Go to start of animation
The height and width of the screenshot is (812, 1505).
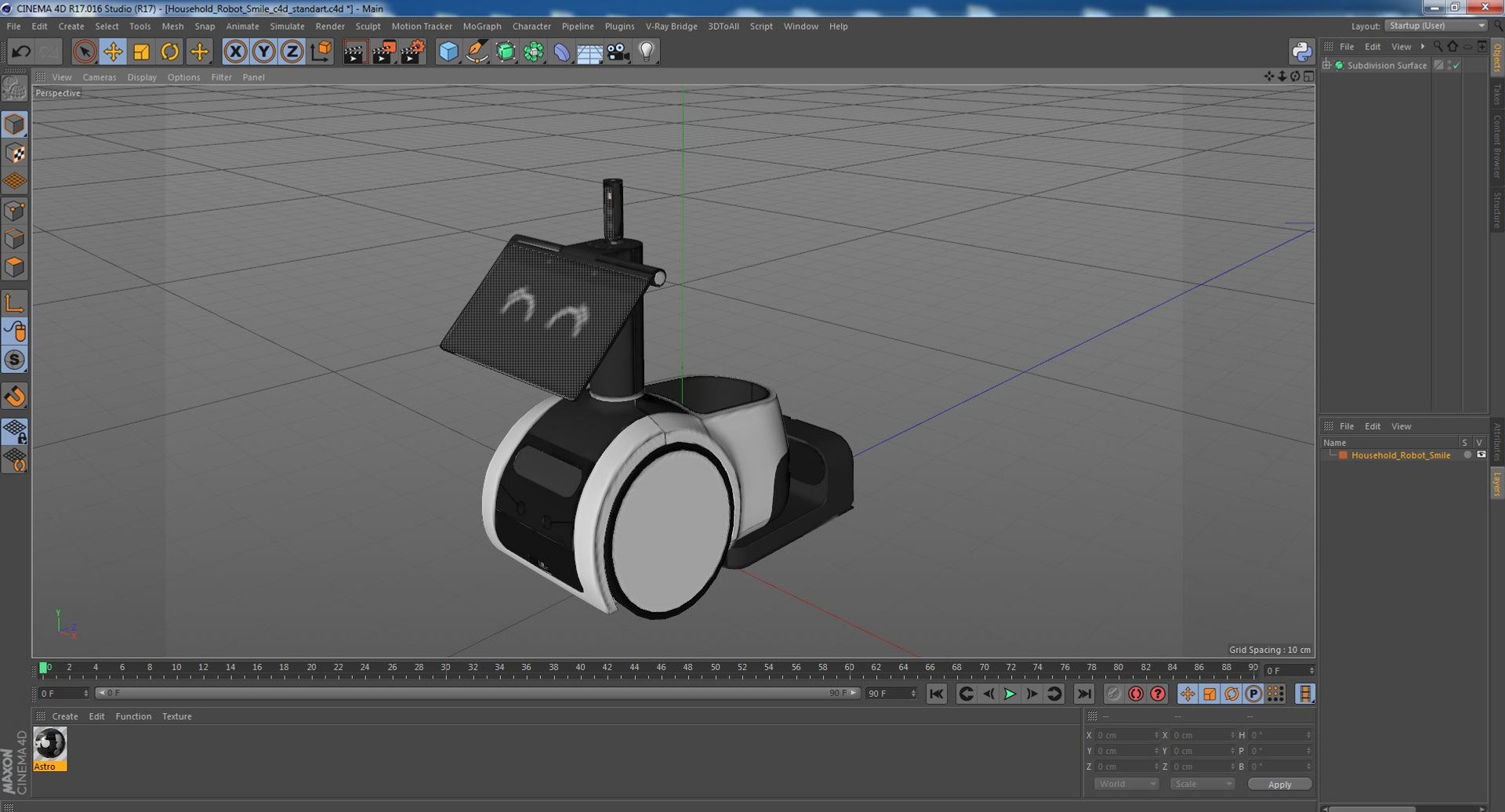tap(937, 694)
